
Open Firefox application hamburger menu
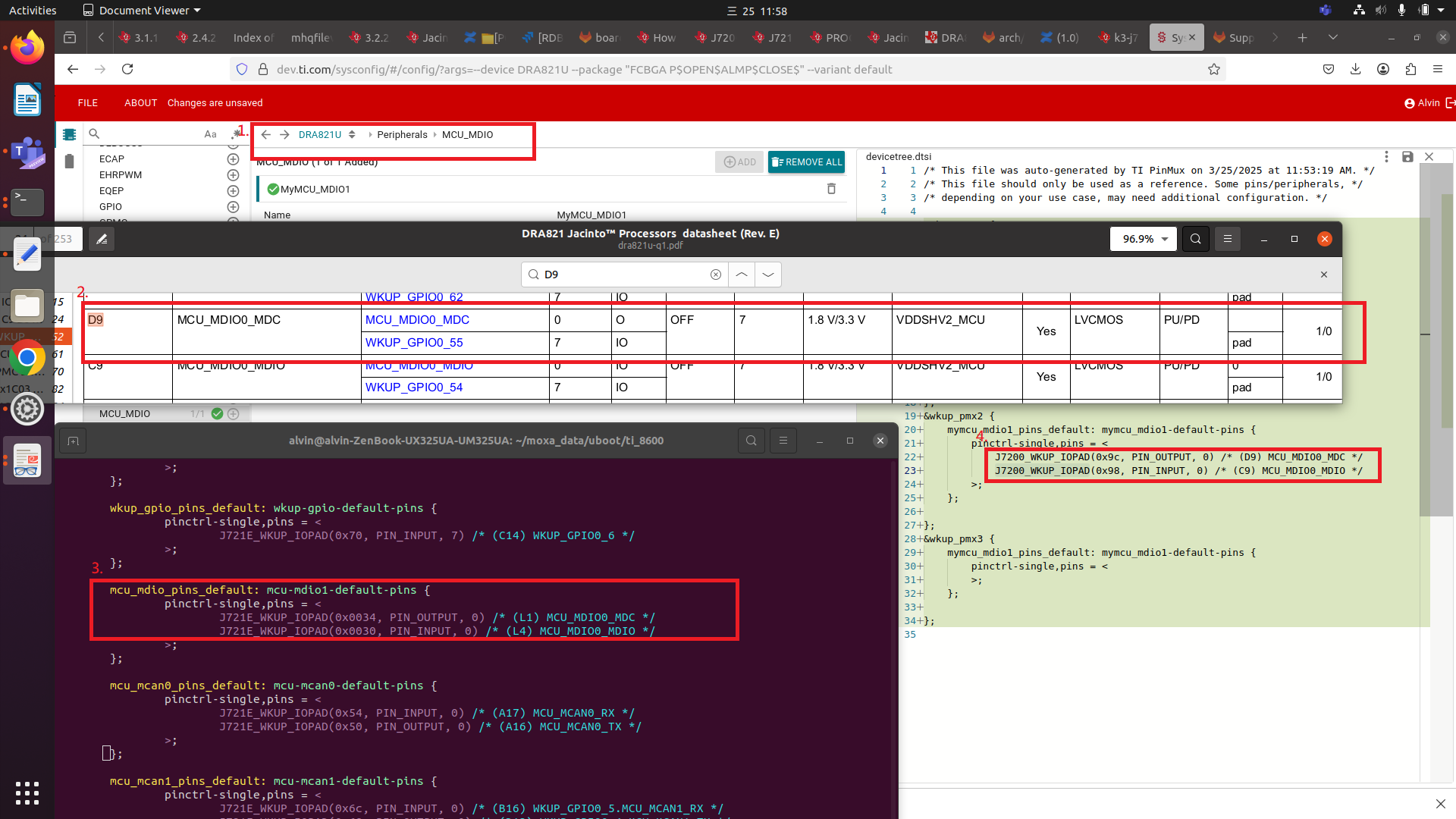pyautogui.click(x=1438, y=69)
